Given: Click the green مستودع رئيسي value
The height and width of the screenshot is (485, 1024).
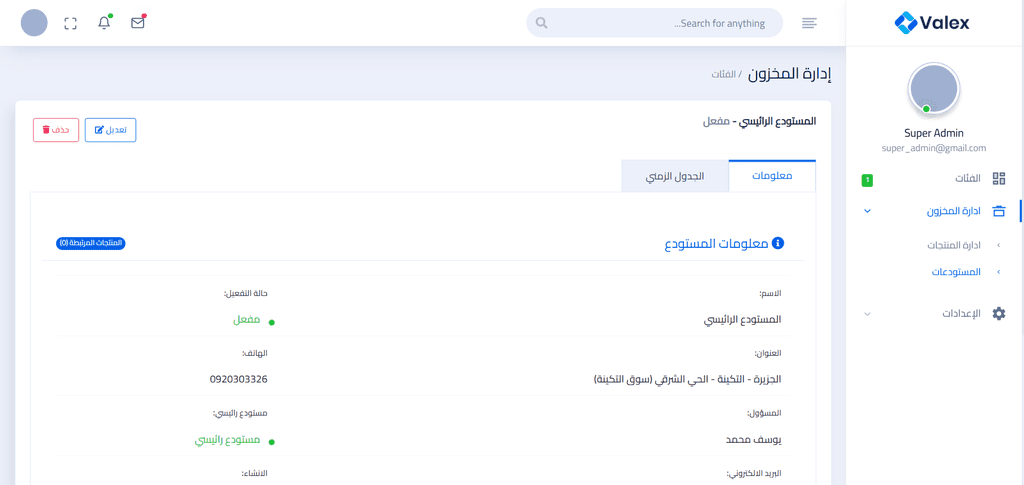Looking at the screenshot, I should point(227,440).
